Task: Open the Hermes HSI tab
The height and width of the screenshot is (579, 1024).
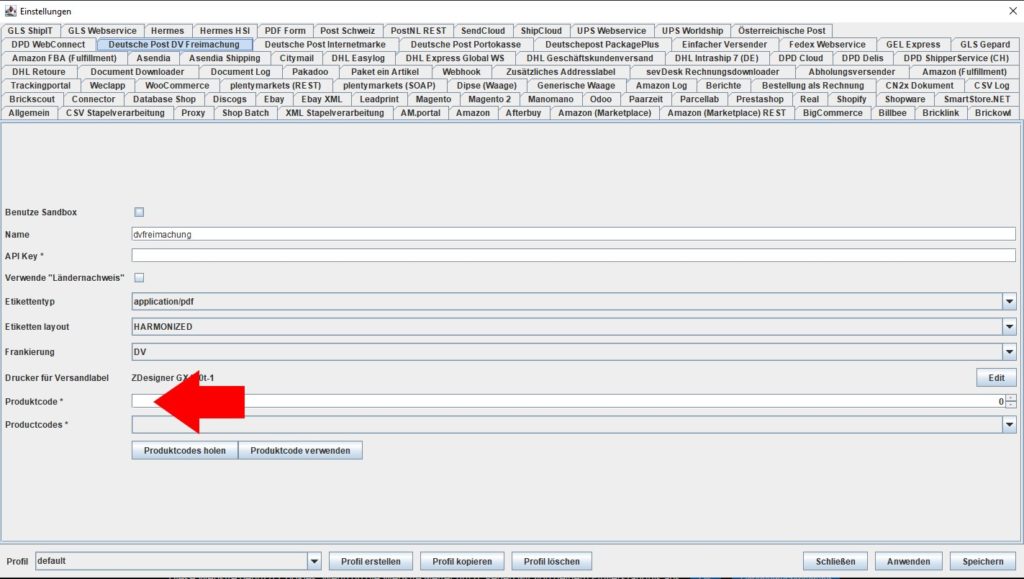Action: [225, 31]
